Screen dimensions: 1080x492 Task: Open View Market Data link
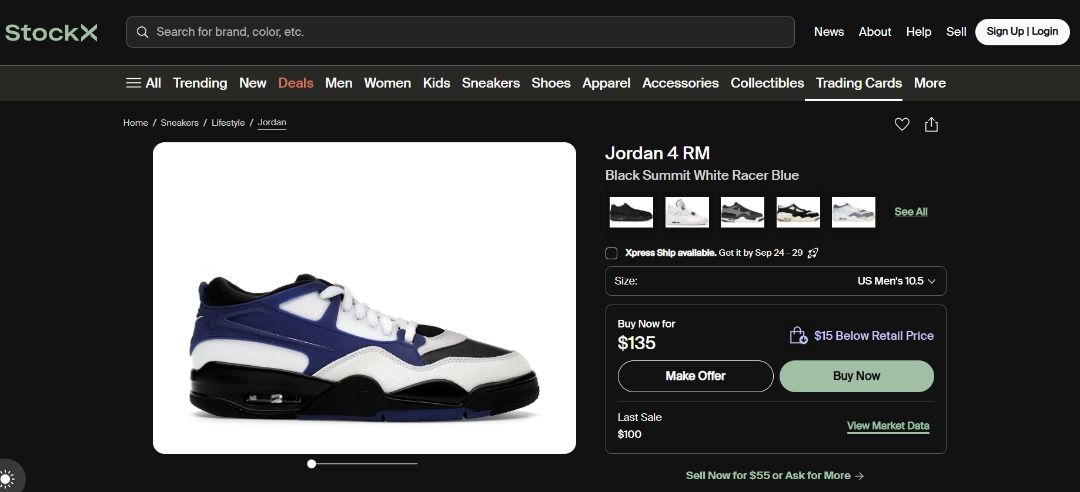[x=888, y=426]
